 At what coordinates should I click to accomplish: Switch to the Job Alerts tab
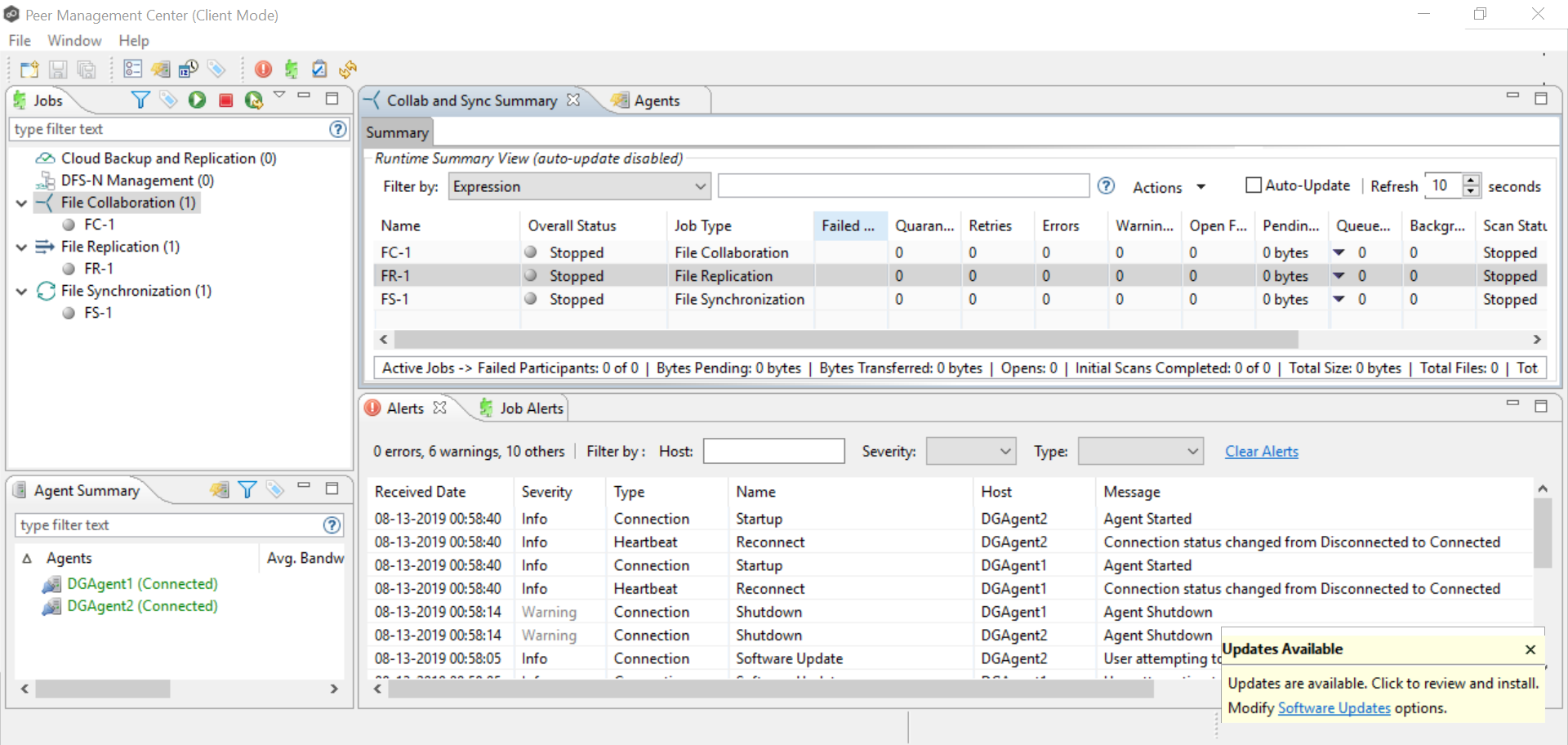pyautogui.click(x=530, y=408)
